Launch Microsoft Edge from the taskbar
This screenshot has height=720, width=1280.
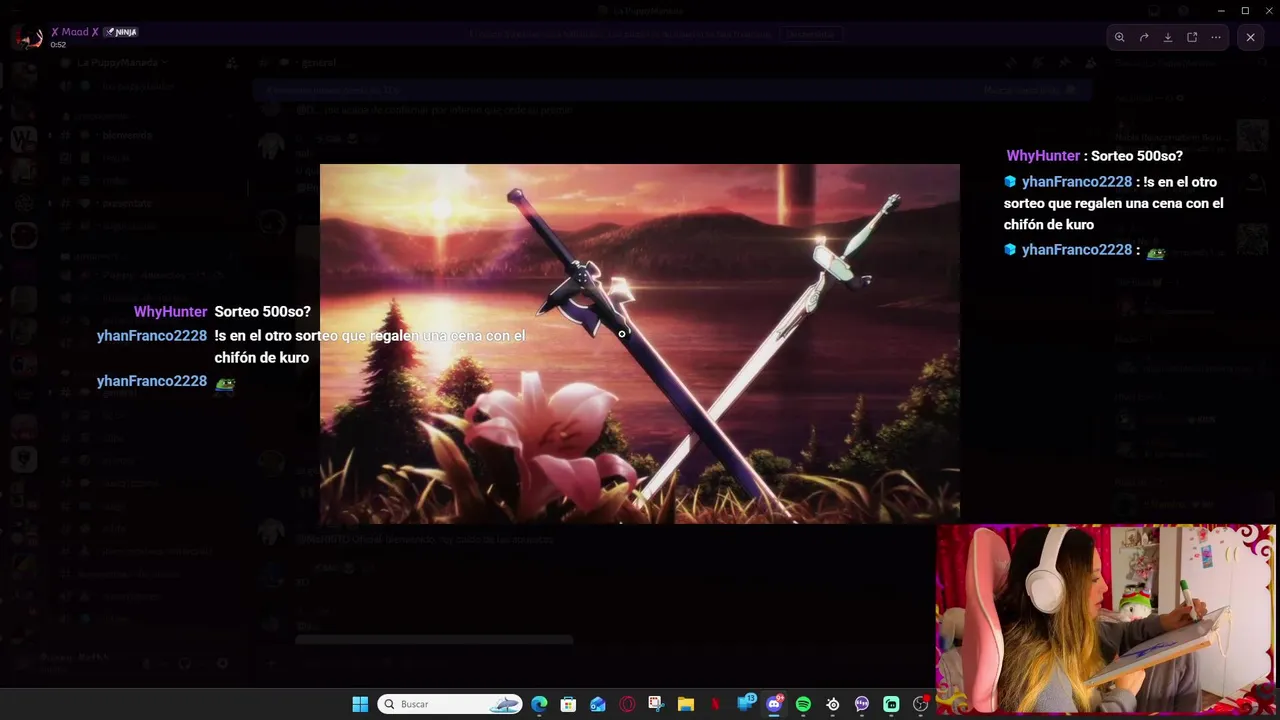click(x=540, y=704)
